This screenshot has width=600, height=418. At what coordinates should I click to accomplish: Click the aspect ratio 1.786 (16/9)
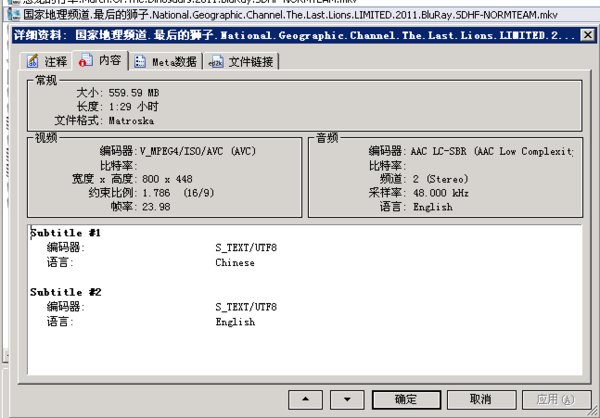(178, 193)
